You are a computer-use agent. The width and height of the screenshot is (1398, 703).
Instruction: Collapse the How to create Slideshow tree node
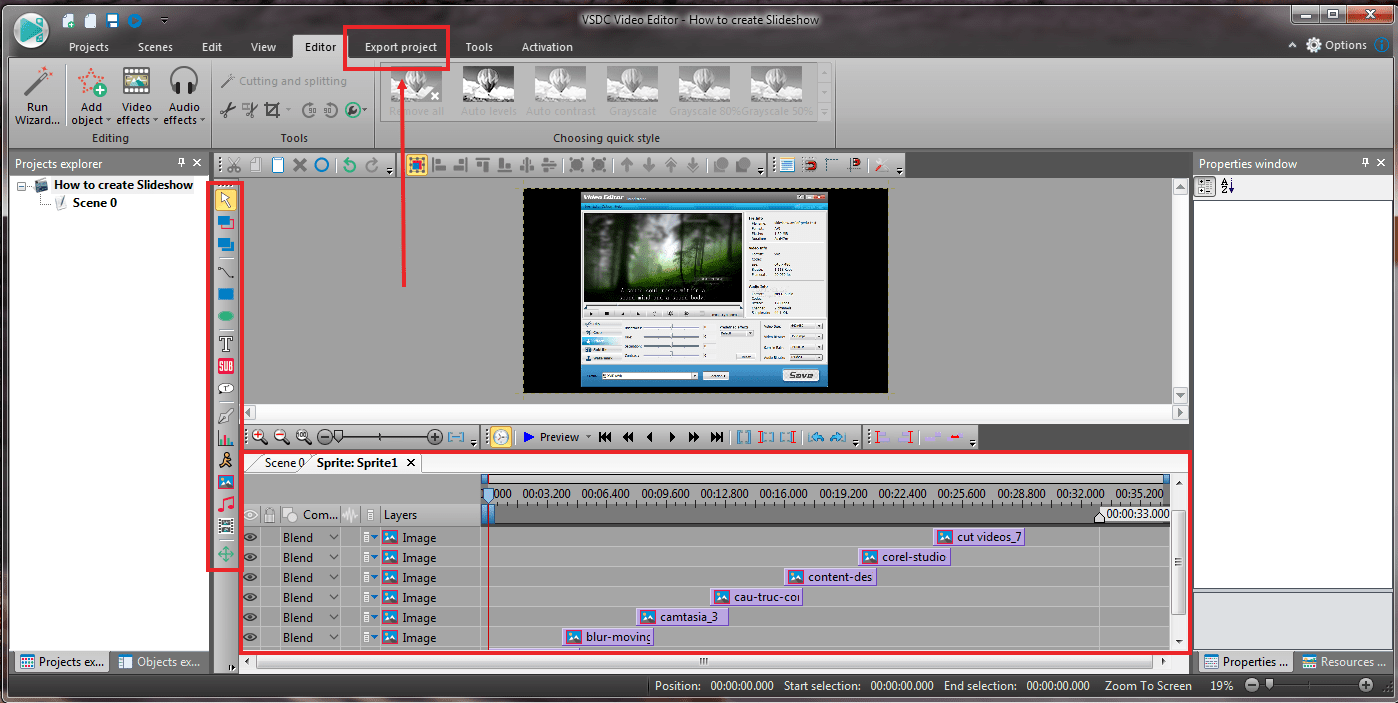coord(23,185)
